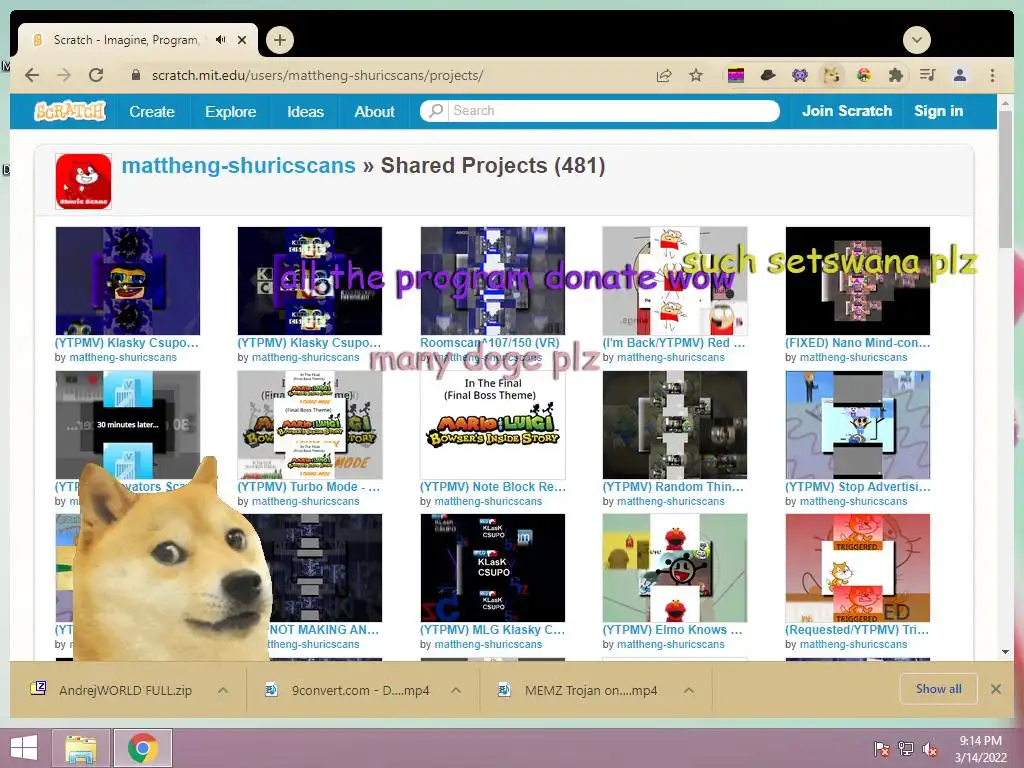Click the mattheng-shuricscans avatar image
The image size is (1024, 768).
84,182
